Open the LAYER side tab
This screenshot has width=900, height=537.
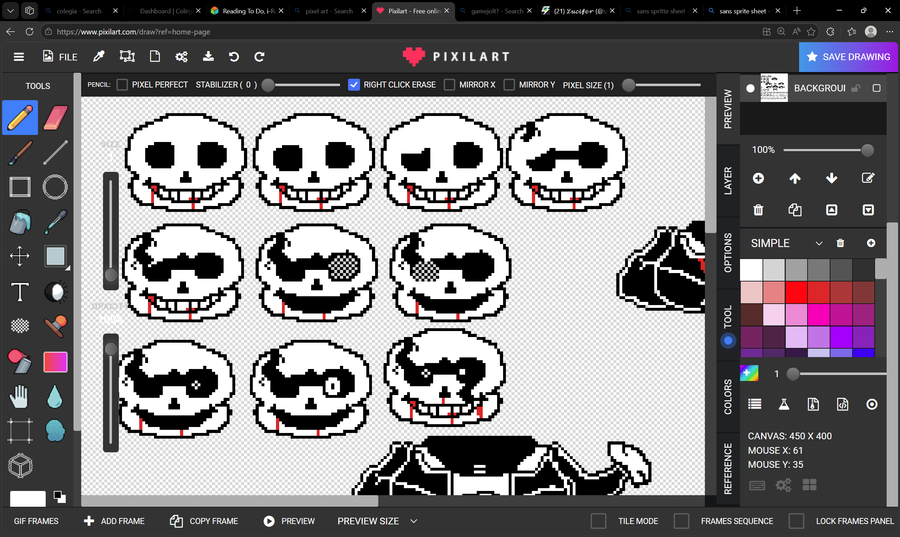coord(728,181)
